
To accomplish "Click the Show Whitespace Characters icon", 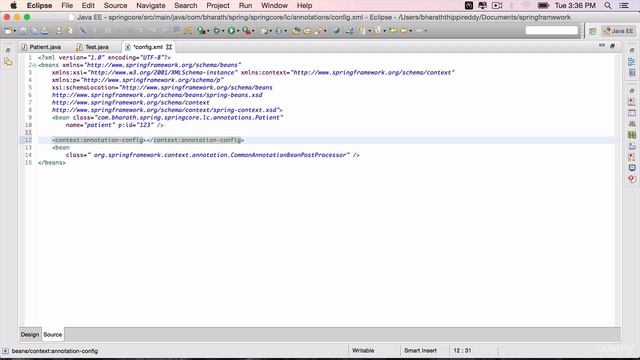I will click(188, 31).
